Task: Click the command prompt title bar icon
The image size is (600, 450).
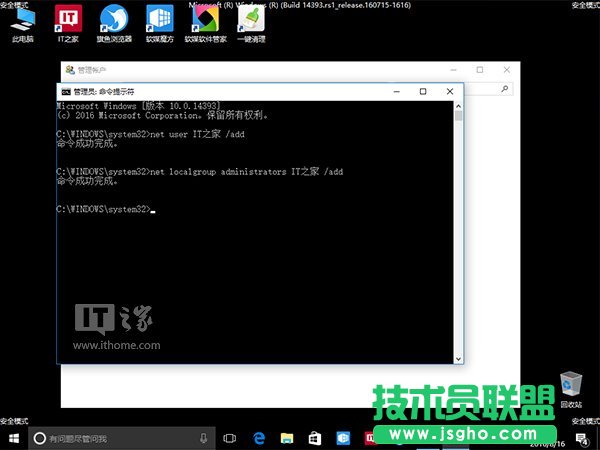Action: pos(66,92)
